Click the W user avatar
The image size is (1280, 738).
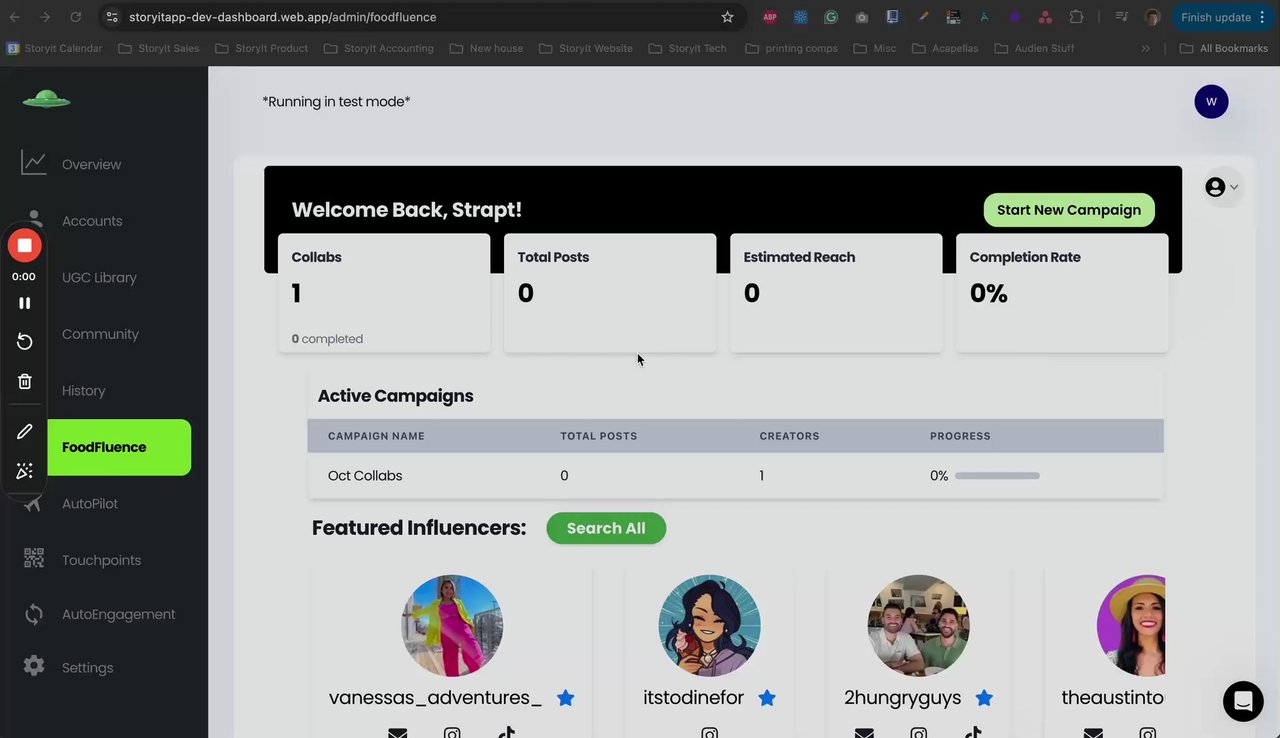click(1211, 101)
